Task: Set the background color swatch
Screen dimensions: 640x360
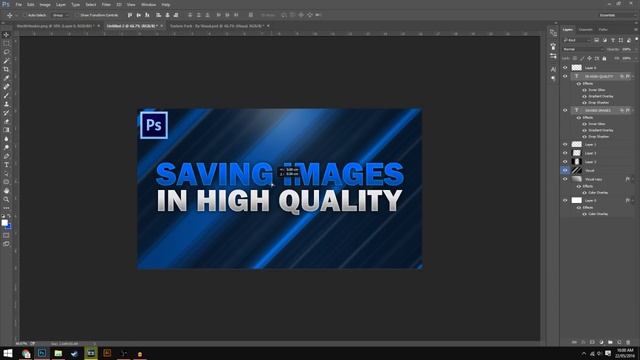Action: (9, 227)
